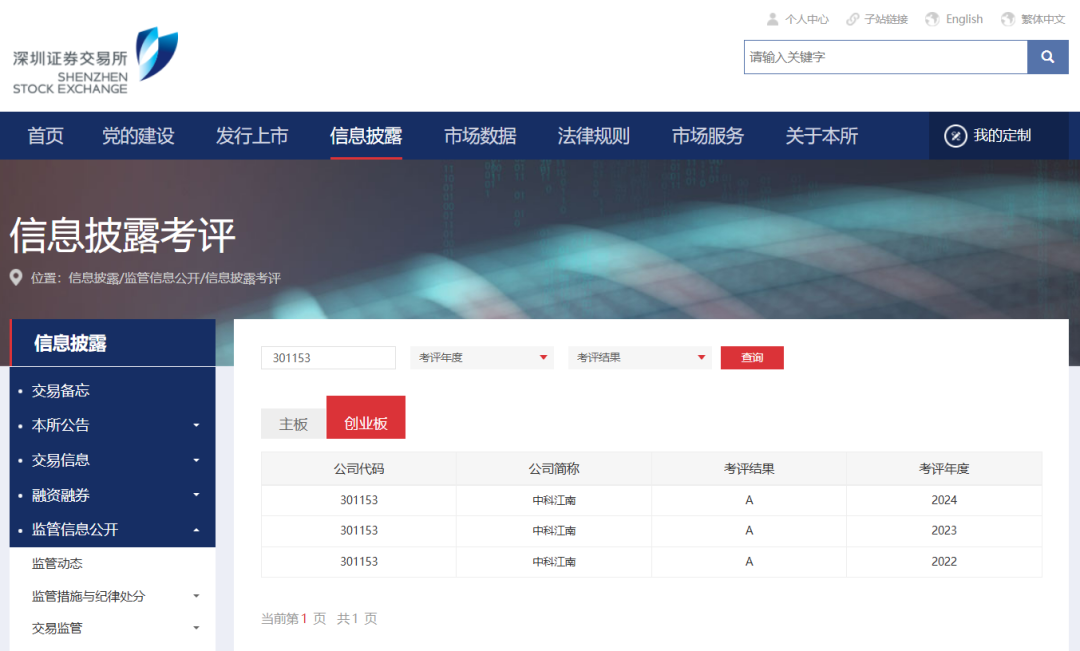
Task: Open 交易备忘 in the sidebar
Action: tap(61, 391)
